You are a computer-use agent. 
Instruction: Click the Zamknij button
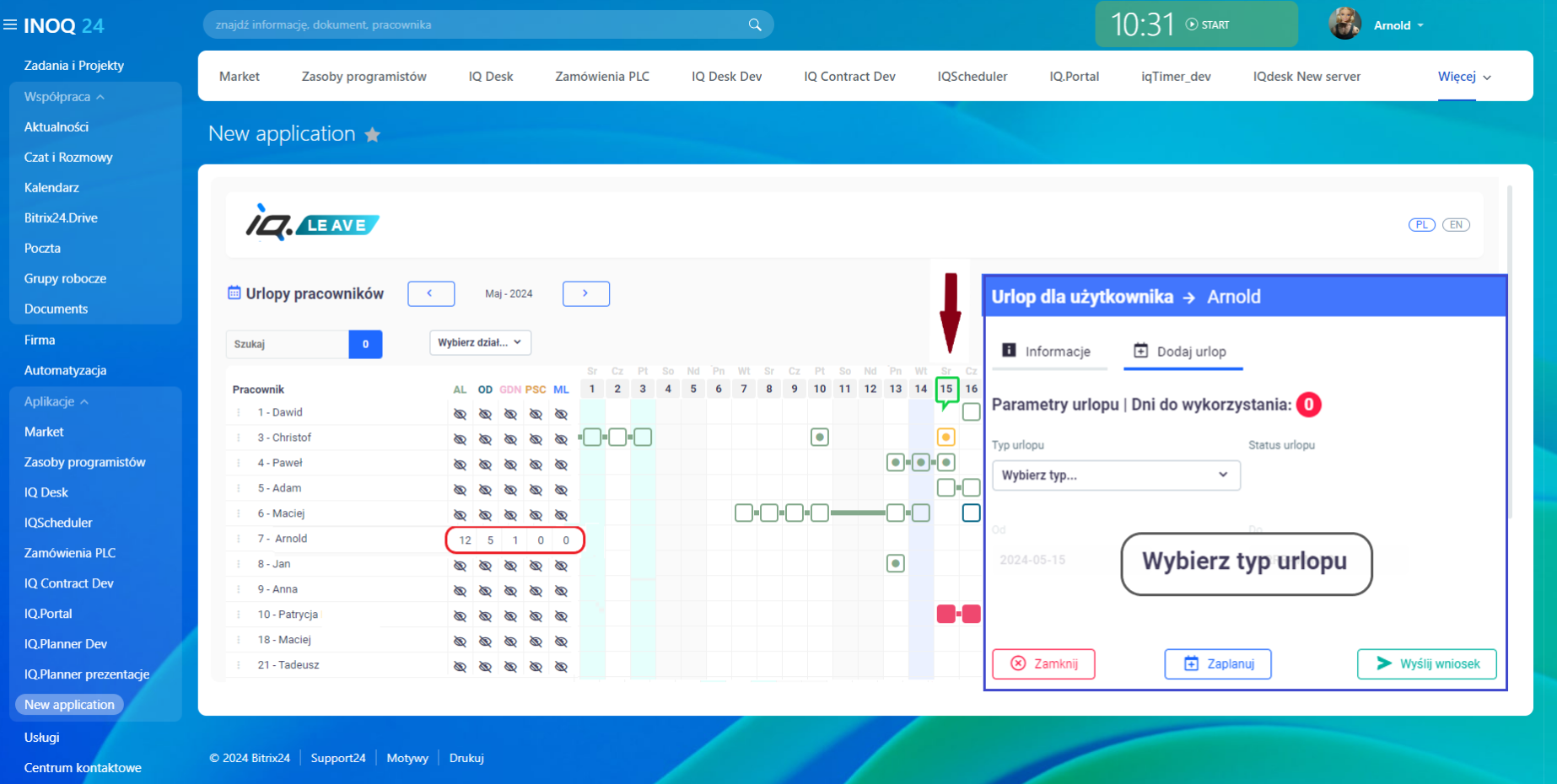click(x=1044, y=664)
